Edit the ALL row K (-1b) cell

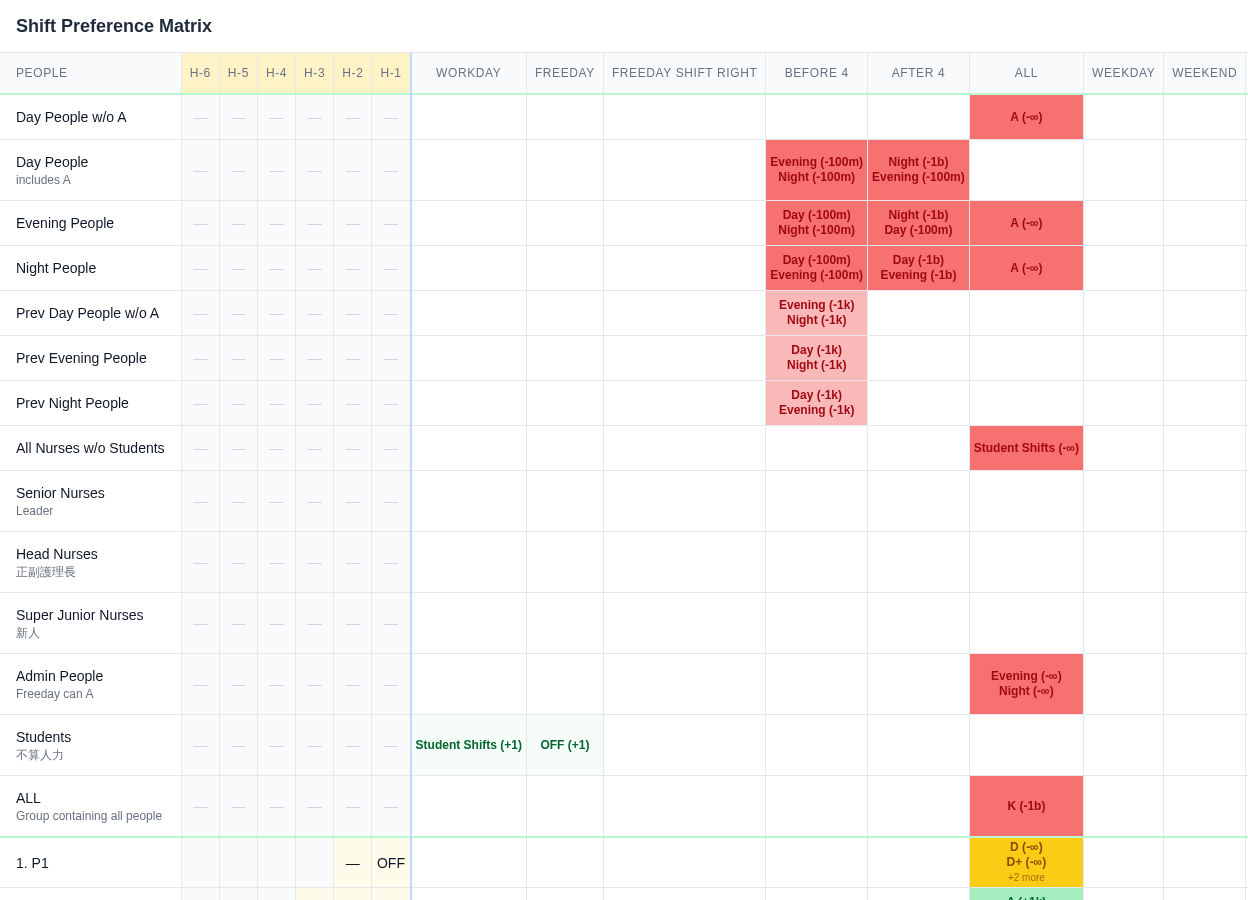coord(1026,806)
